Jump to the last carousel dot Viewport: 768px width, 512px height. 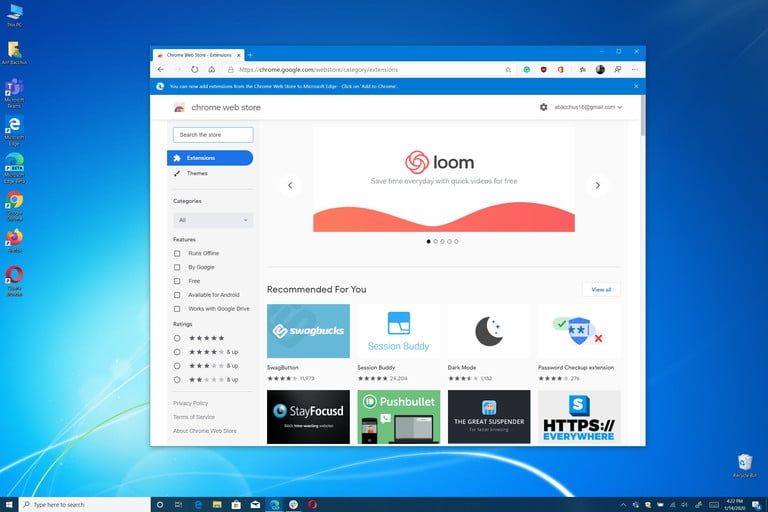coord(456,242)
